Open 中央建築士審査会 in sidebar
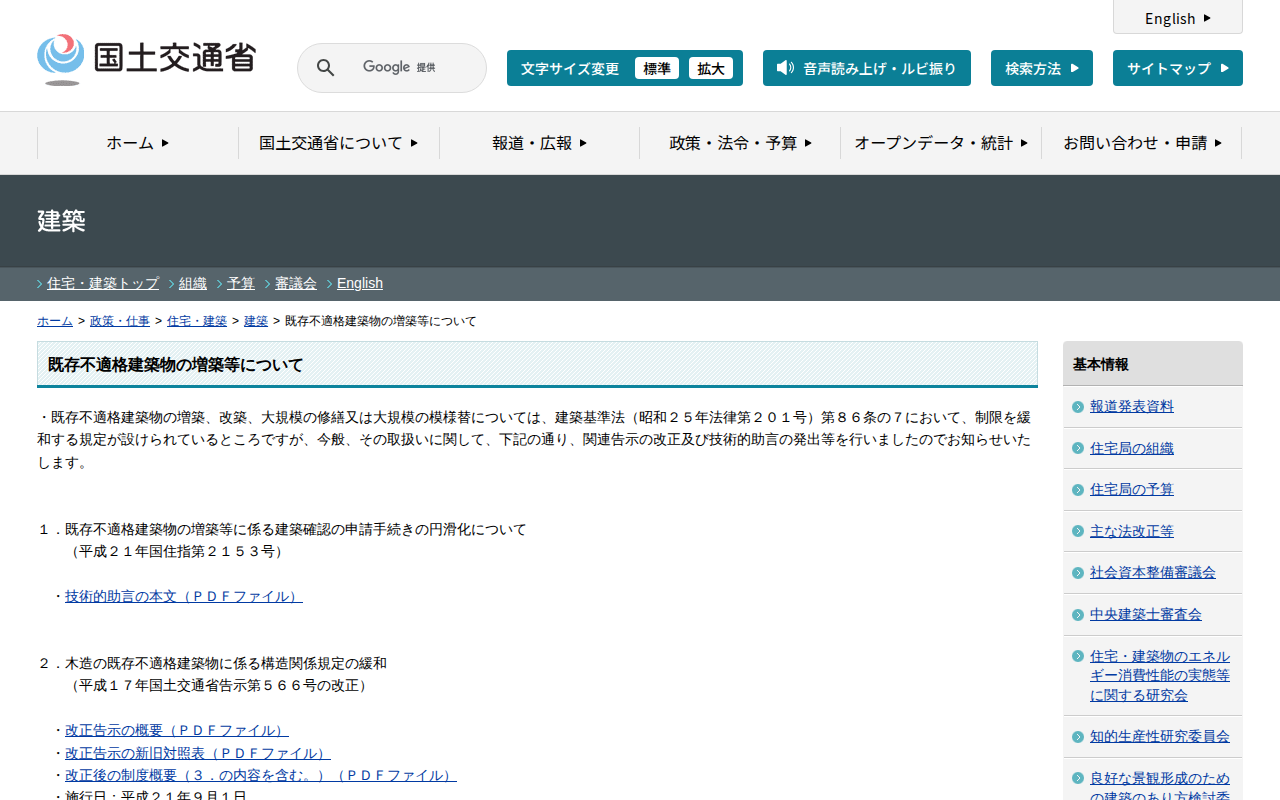Viewport: 1280px width, 800px height. (x=1146, y=615)
